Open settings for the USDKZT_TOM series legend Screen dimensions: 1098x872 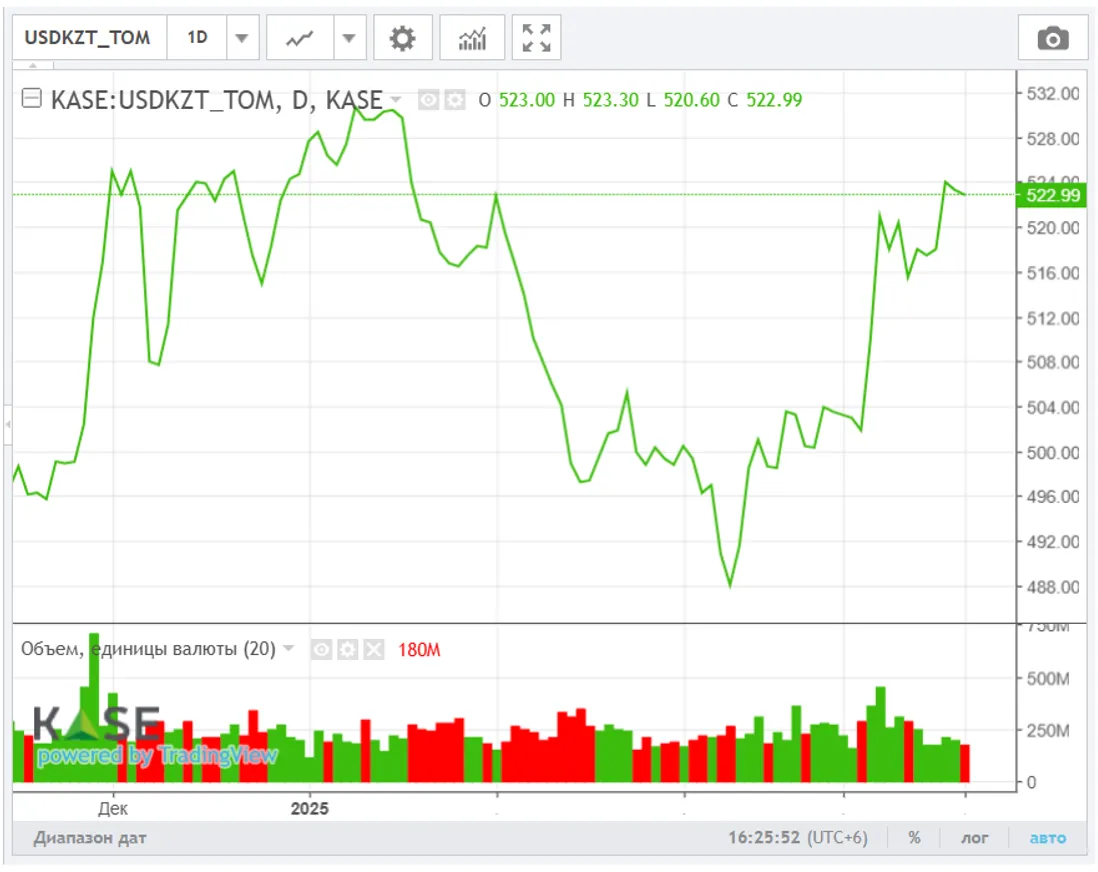(x=455, y=100)
